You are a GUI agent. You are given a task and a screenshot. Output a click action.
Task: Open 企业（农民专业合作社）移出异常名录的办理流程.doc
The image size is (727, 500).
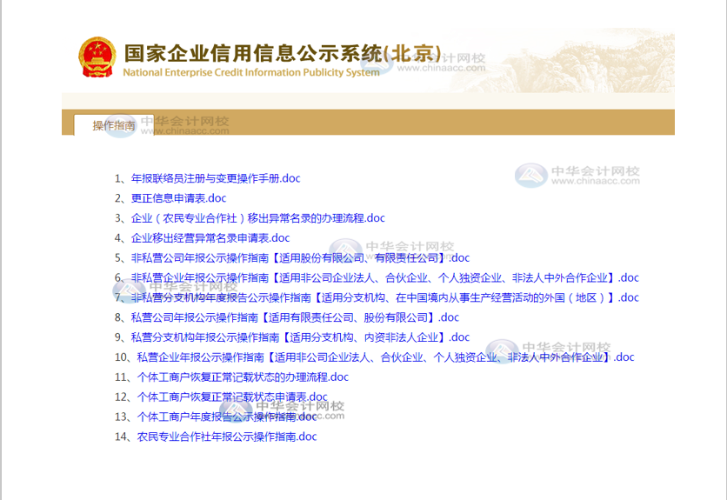tap(257, 218)
